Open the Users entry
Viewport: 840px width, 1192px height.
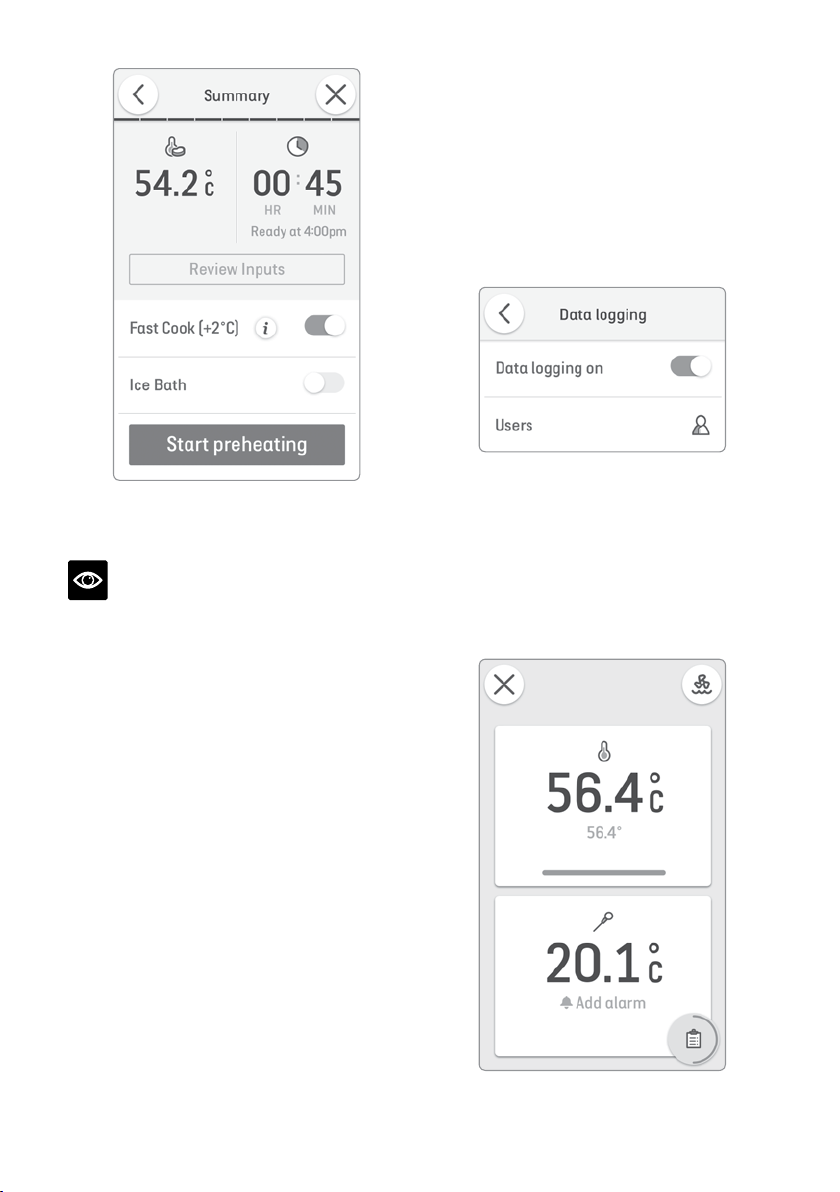602,425
